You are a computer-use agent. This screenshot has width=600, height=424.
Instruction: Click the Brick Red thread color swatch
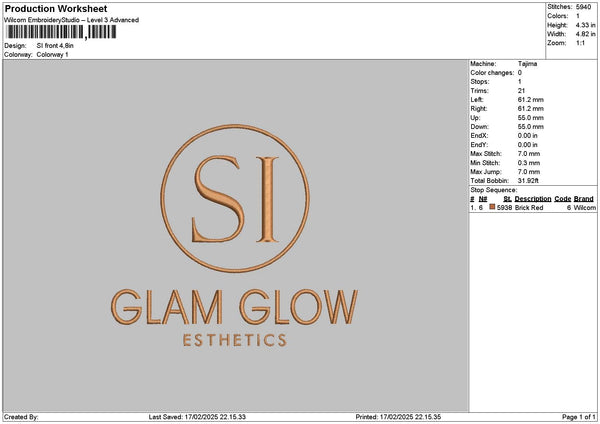pos(492,207)
